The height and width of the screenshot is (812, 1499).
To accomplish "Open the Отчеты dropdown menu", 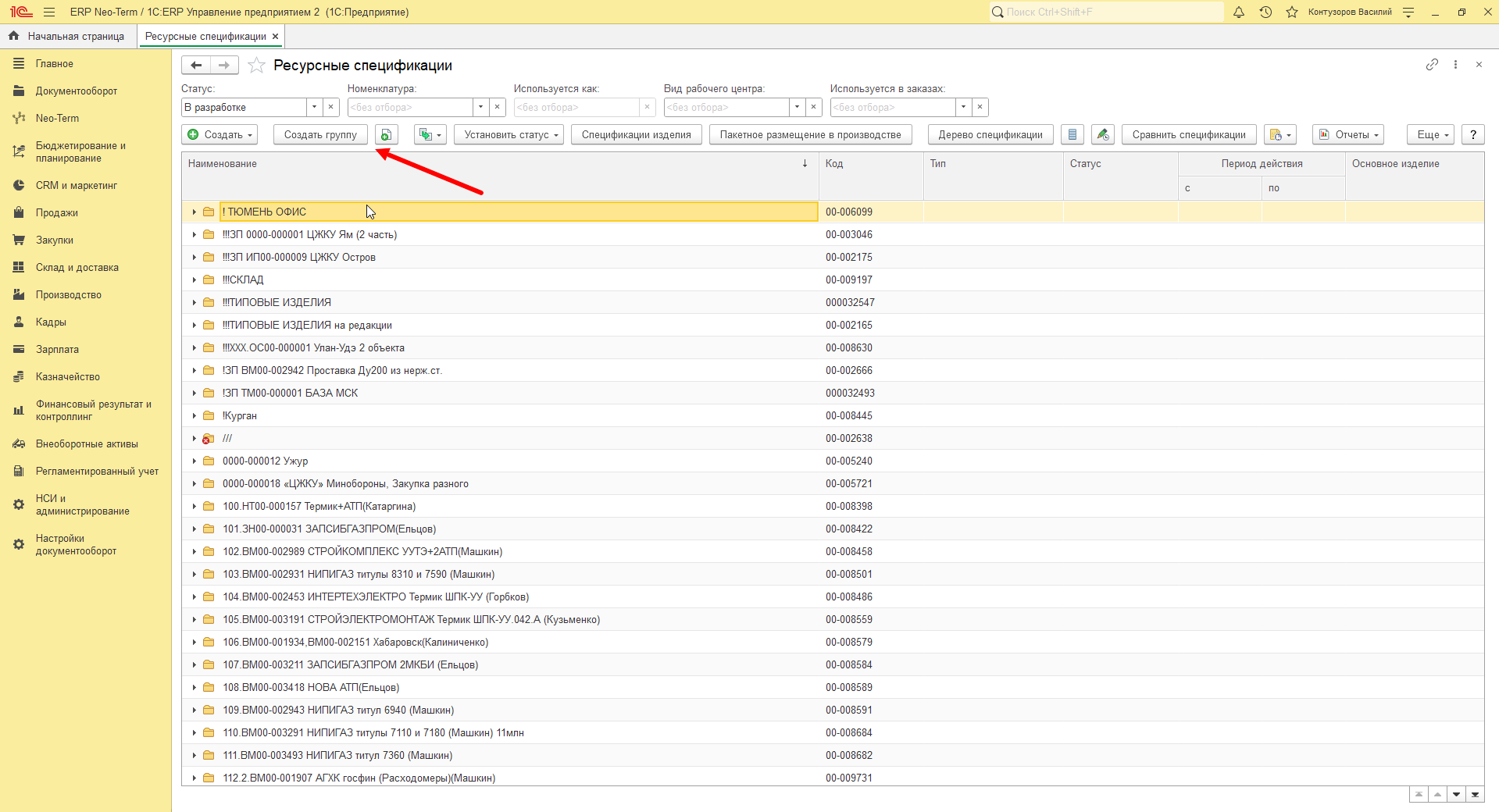I will coord(1348,134).
